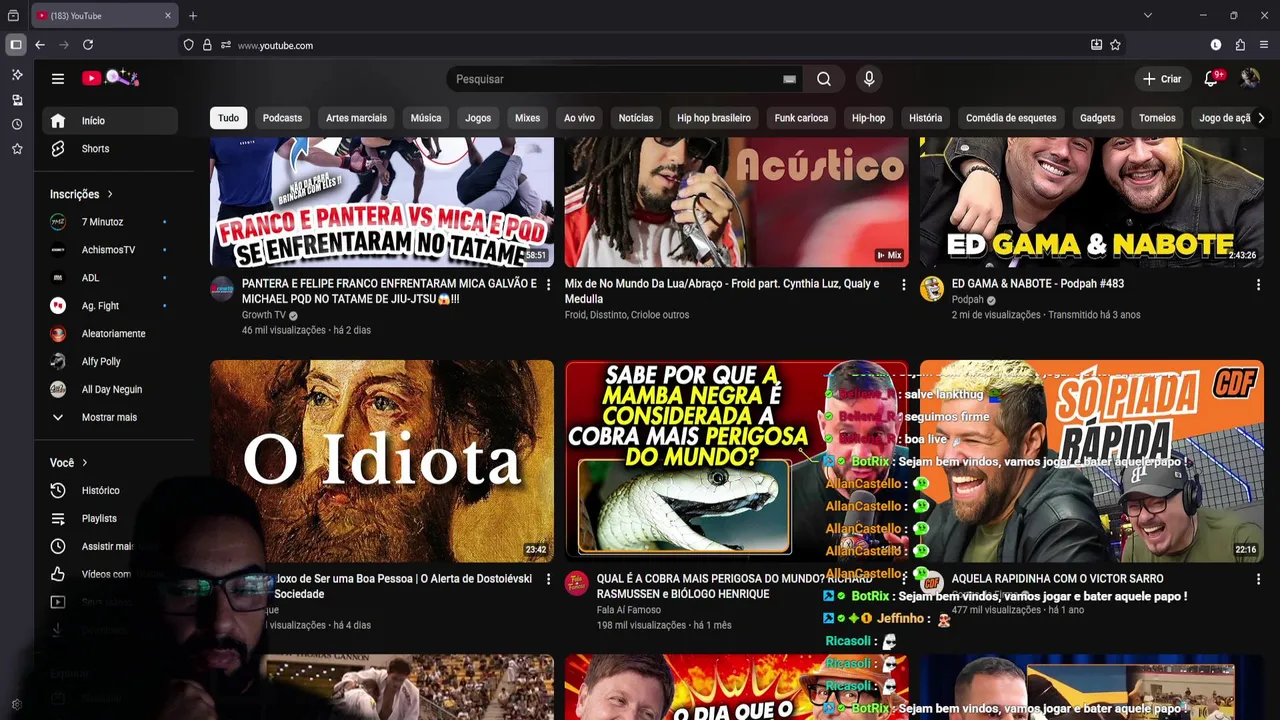Open Playlists in sidebar
Viewport: 1280px width, 720px height.
coord(110,519)
